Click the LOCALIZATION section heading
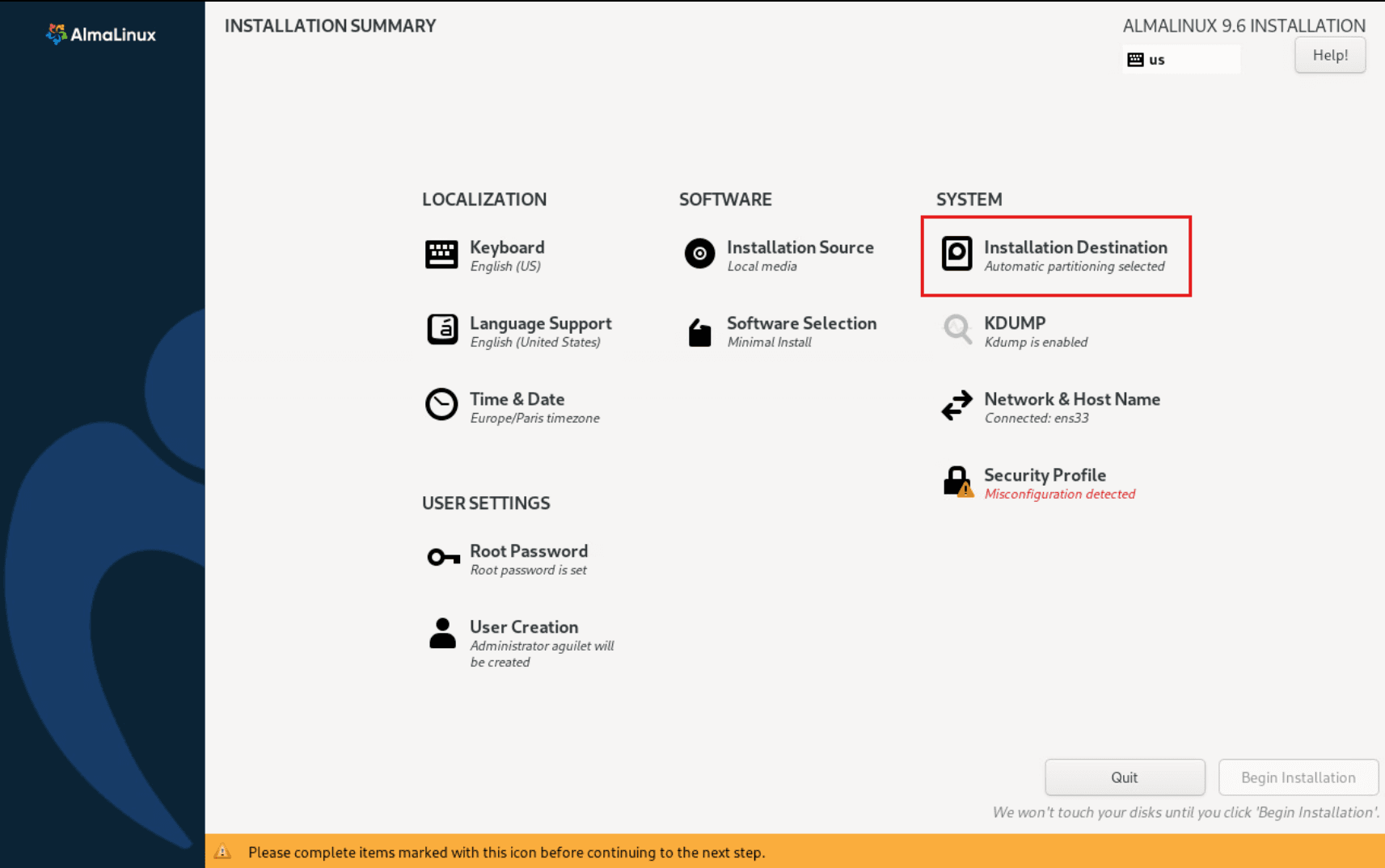1385x868 pixels. tap(484, 200)
